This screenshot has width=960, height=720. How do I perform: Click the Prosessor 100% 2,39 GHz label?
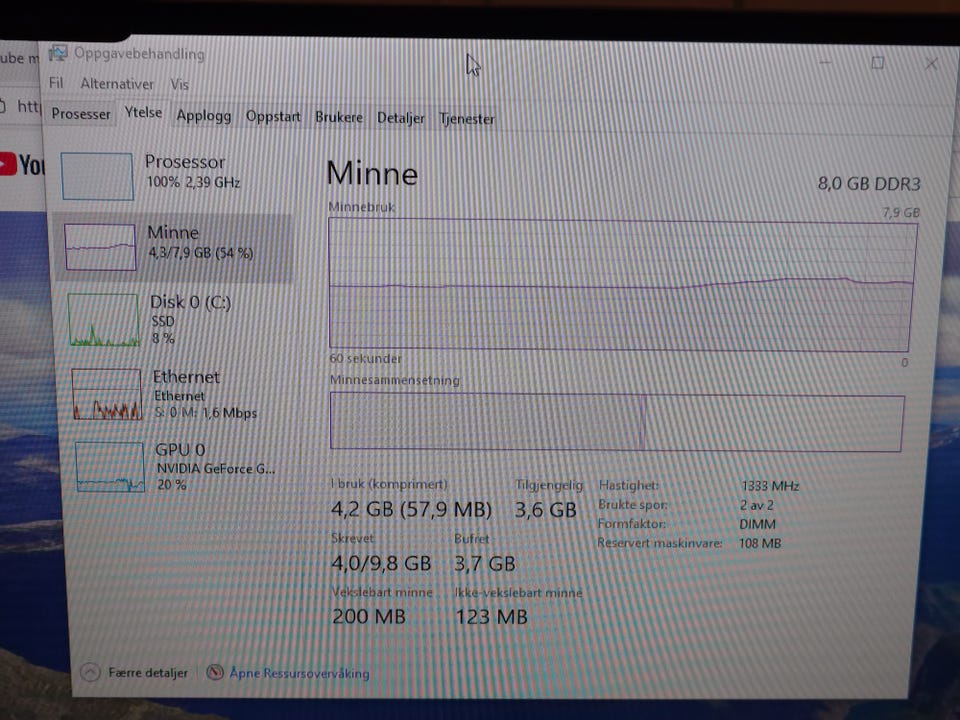[192, 171]
